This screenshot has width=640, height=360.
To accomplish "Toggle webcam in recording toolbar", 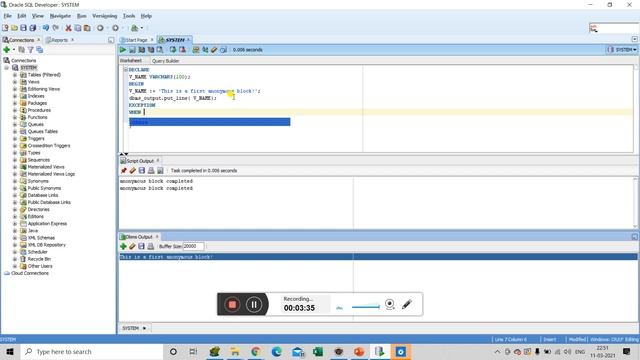I will (390, 304).
